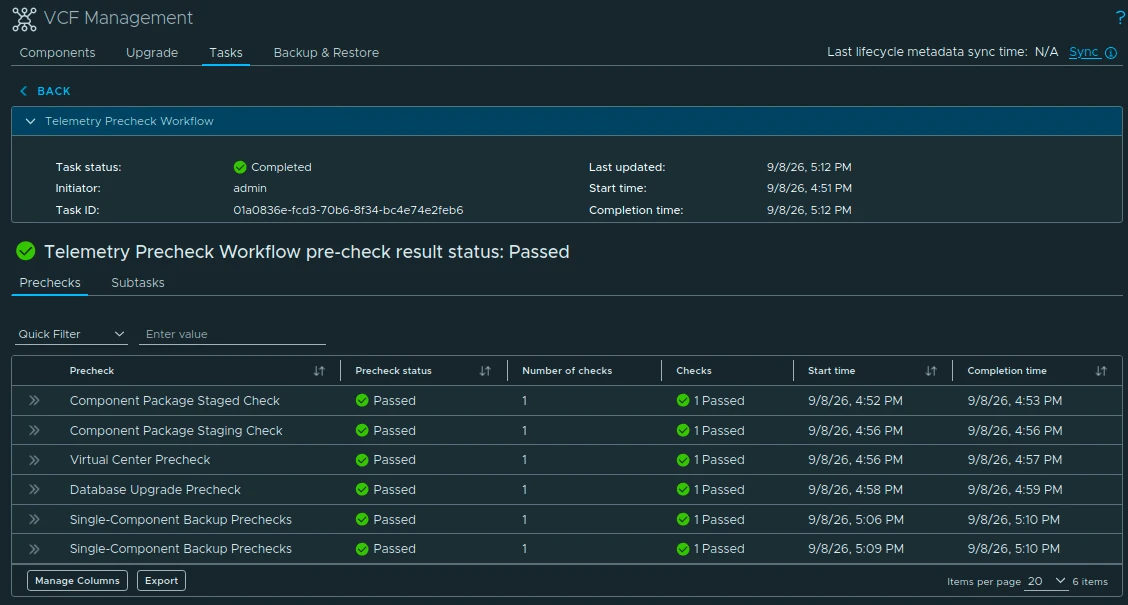Screen dimensions: 1128x605
Task: Click the Sync link
Action: (x=1083, y=52)
